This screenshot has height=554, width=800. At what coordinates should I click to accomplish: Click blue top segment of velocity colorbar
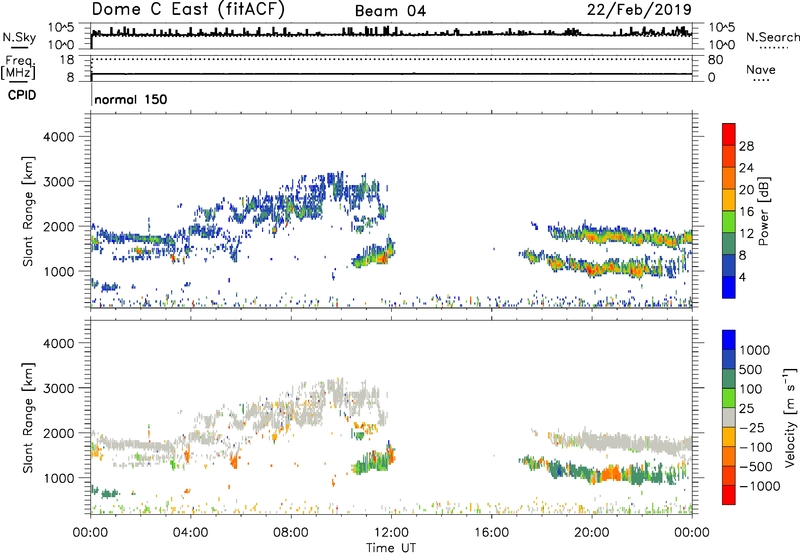pos(729,340)
